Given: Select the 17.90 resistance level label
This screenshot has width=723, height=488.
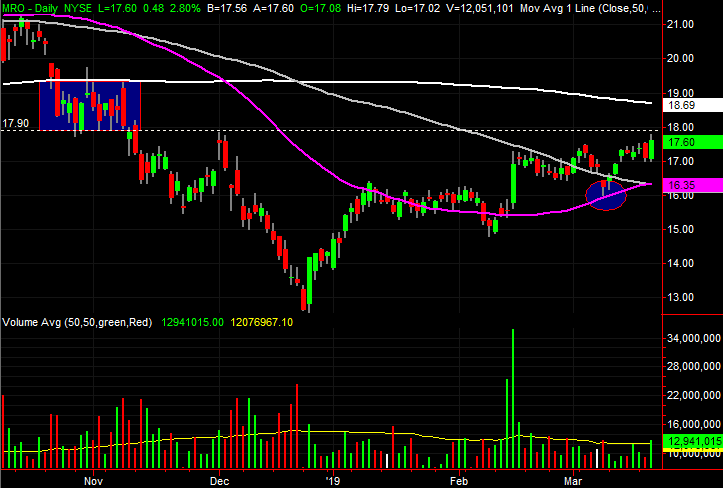Looking at the screenshot, I should pos(15,123).
